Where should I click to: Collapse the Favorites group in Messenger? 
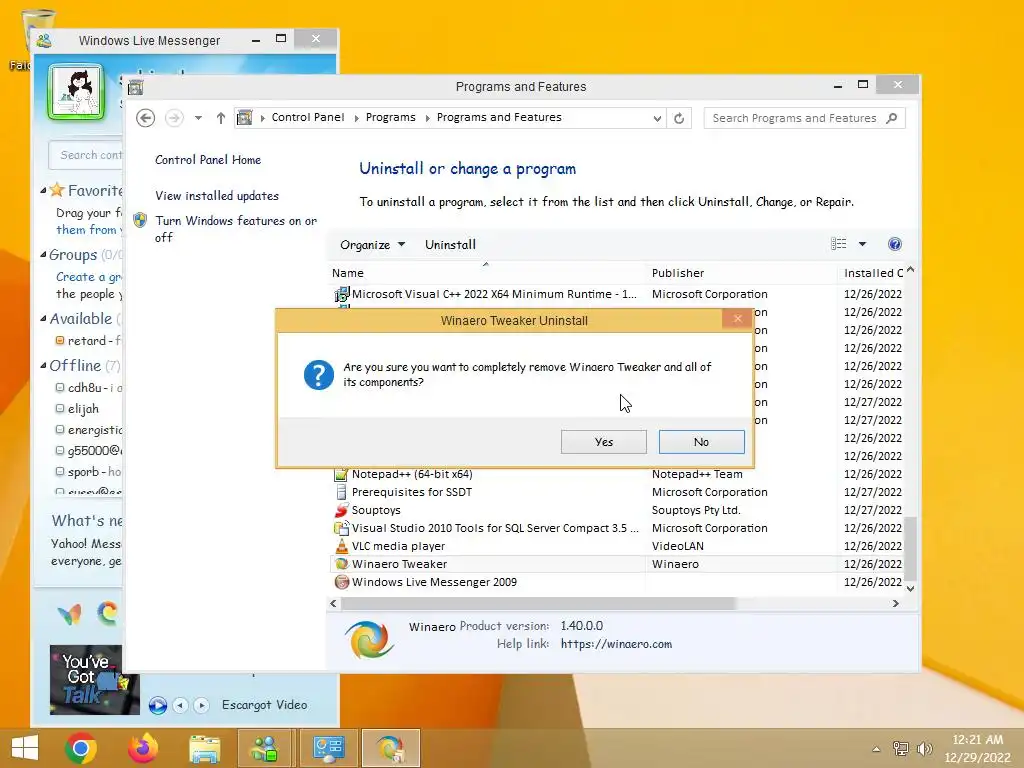coord(43,191)
